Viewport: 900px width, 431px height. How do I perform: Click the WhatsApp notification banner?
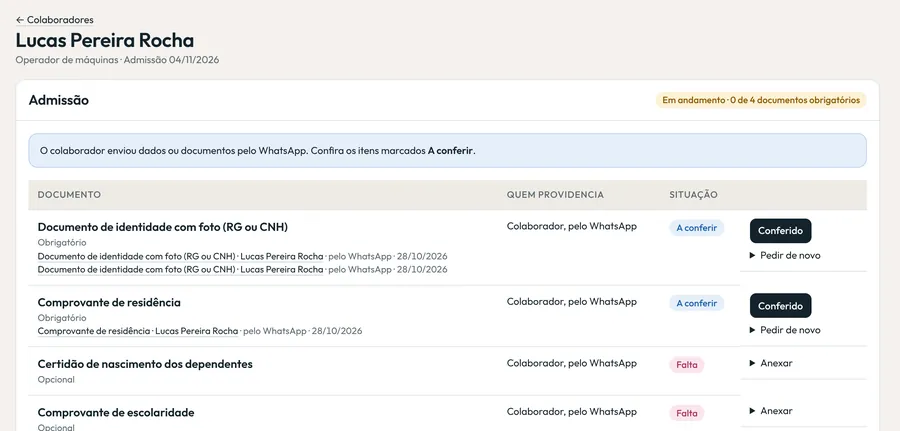pyautogui.click(x=448, y=151)
